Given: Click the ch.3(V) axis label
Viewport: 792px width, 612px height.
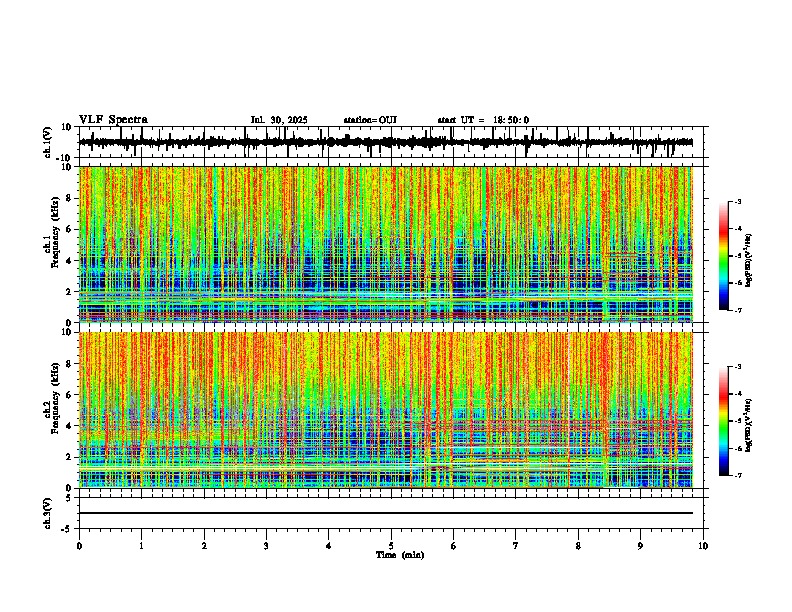Looking at the screenshot, I should pyautogui.click(x=48, y=513).
